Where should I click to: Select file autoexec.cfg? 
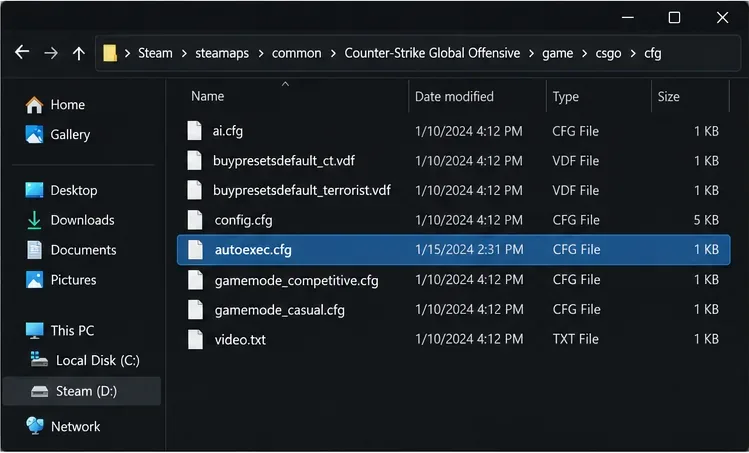453,249
